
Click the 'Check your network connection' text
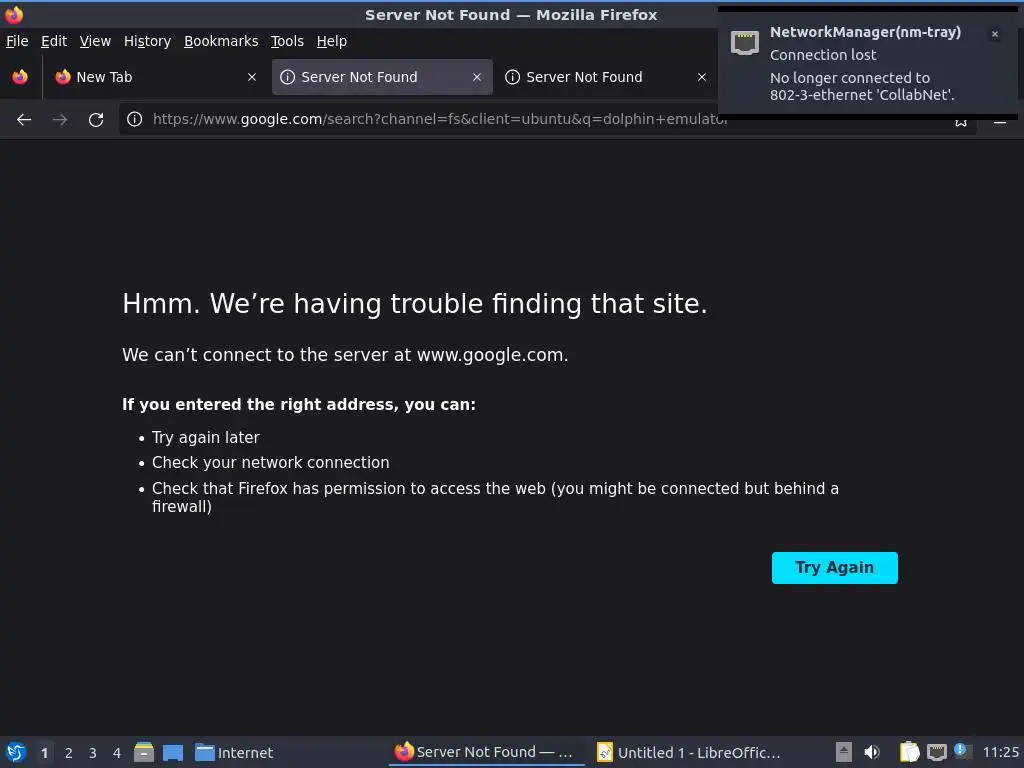tap(270, 462)
